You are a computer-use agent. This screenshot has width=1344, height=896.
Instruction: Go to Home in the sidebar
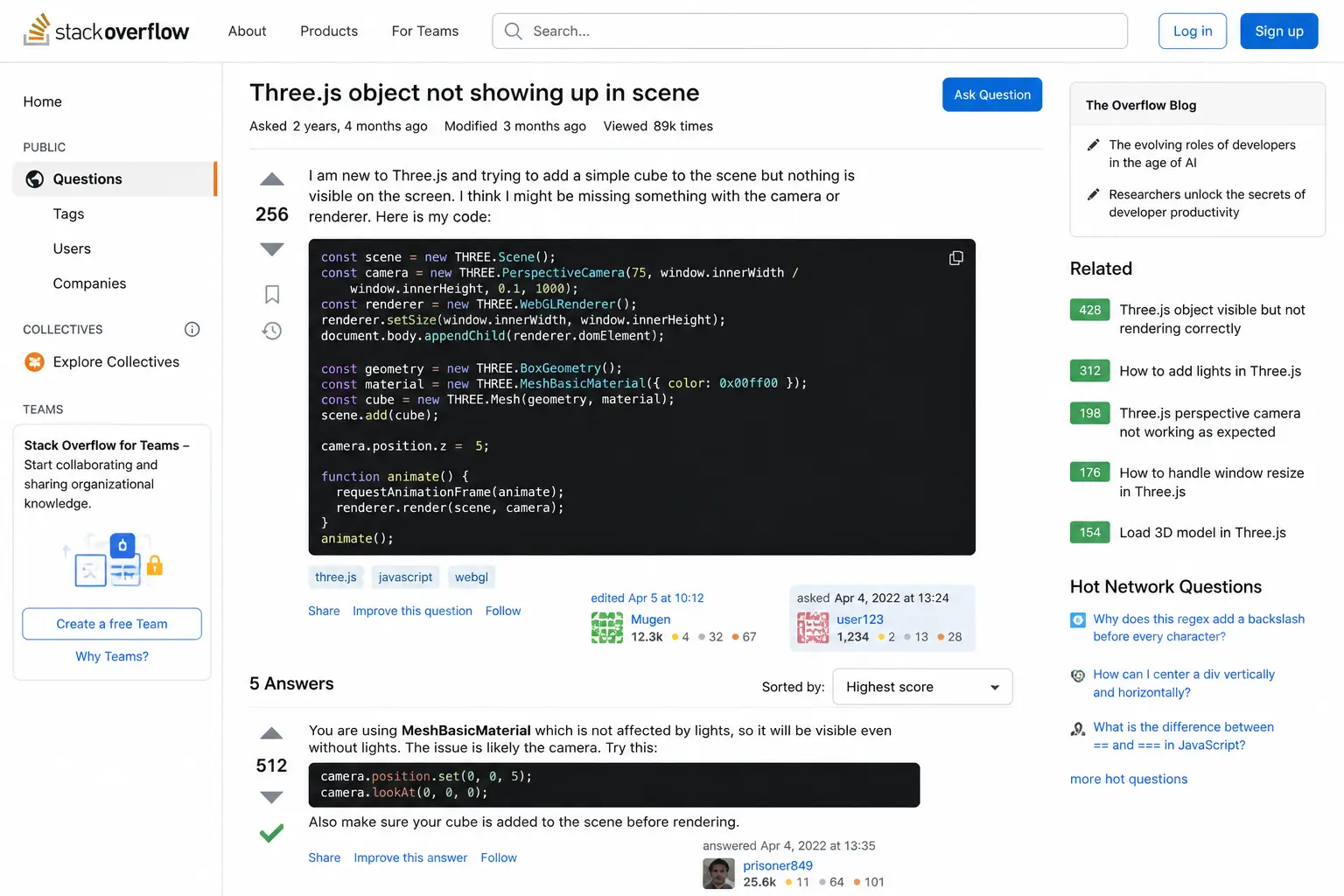(43, 101)
